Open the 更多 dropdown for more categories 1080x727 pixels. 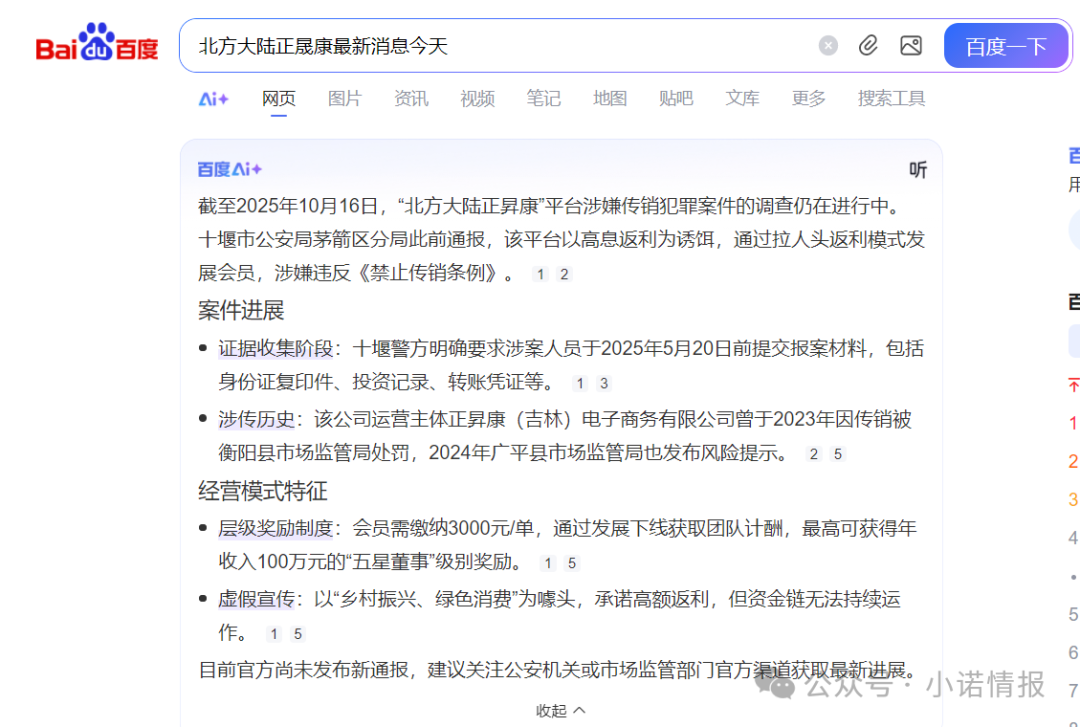click(808, 98)
